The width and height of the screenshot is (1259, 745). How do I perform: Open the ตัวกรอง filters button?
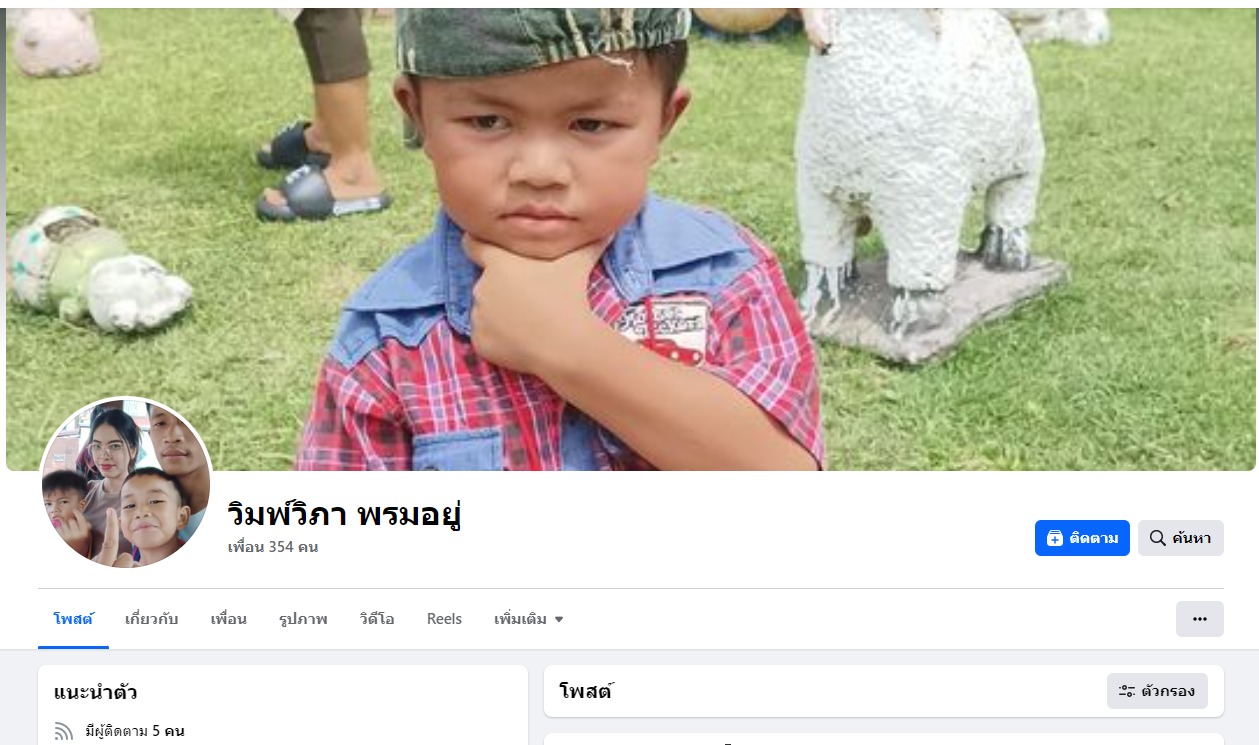pos(1157,691)
